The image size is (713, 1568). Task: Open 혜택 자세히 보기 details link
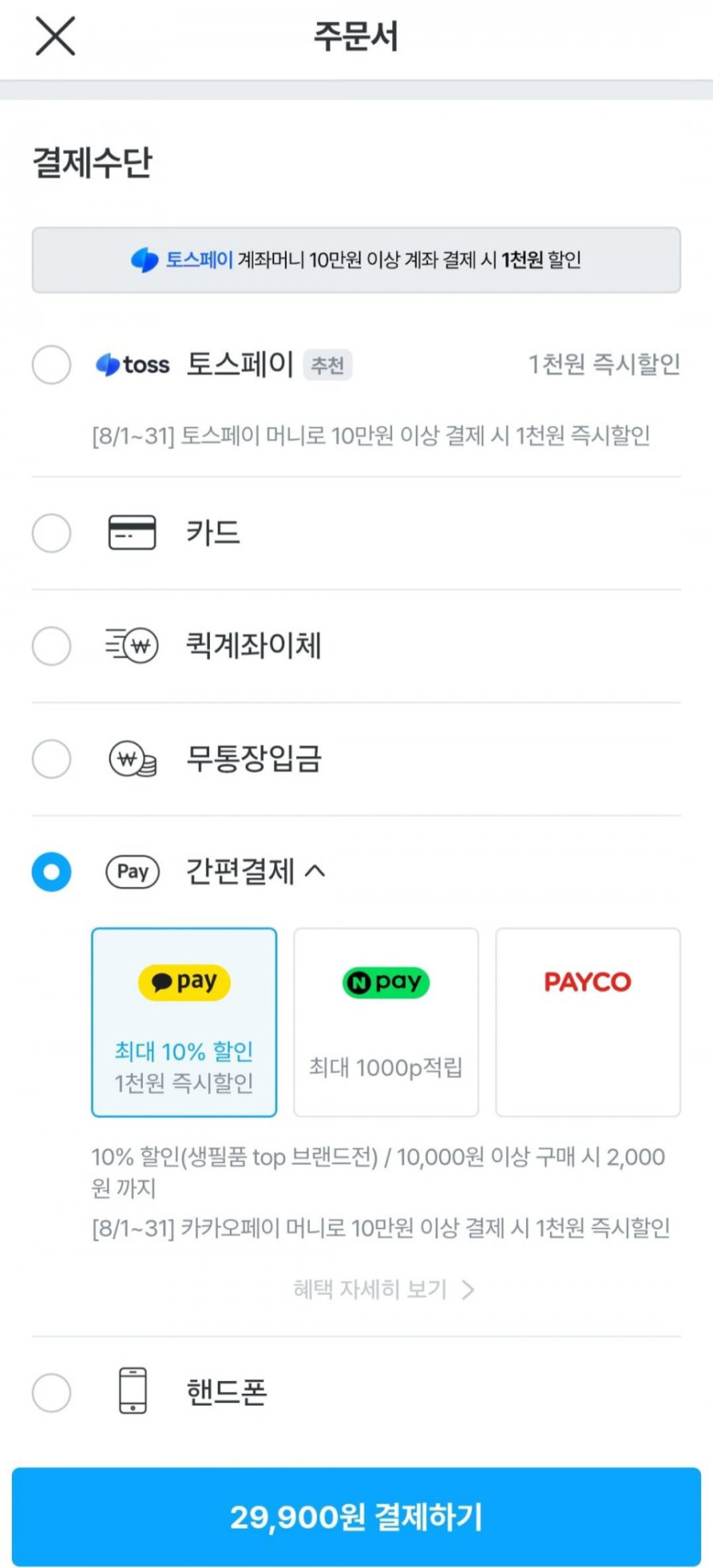pos(383,1289)
